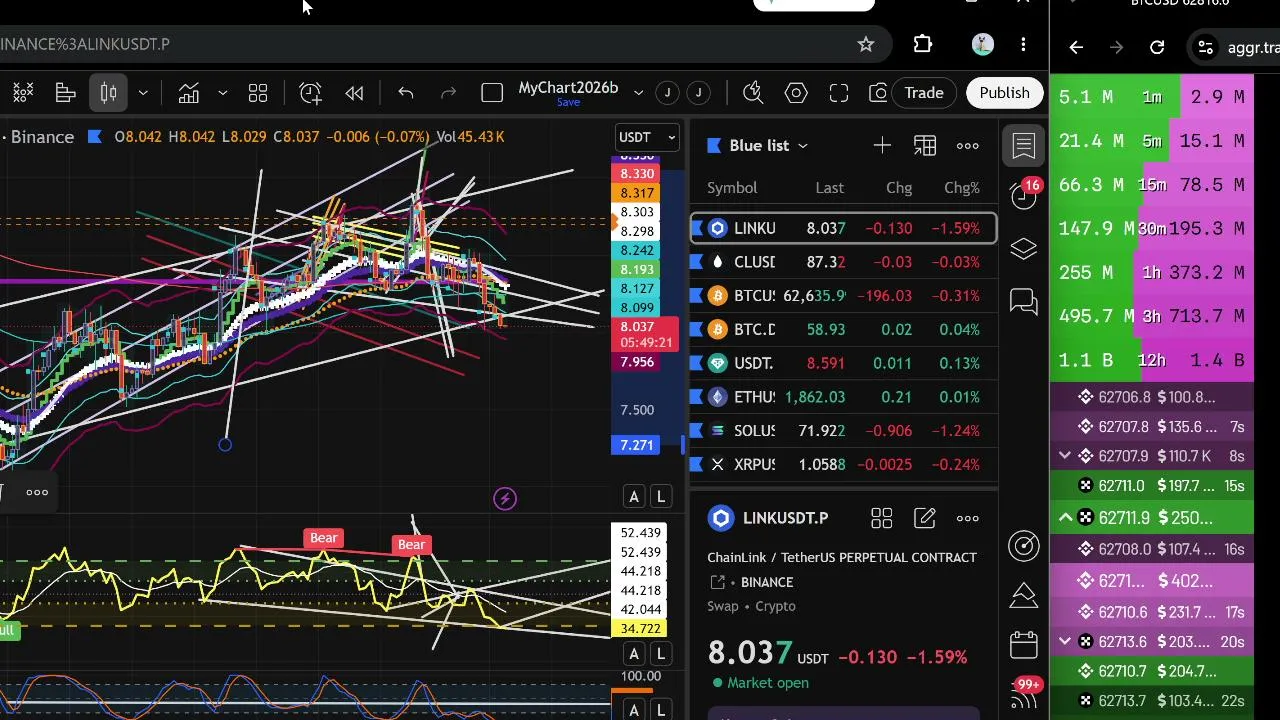Sort watchlist by the Last column header

(829, 188)
